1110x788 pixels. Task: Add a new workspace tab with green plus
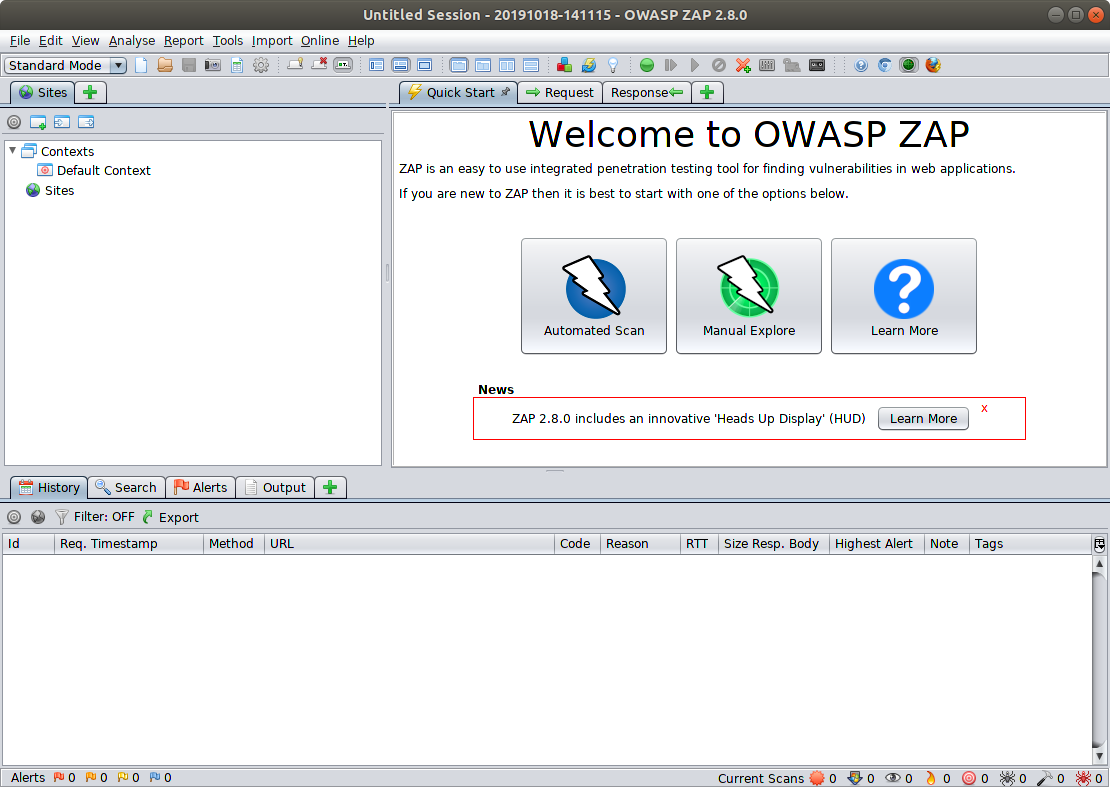707,92
